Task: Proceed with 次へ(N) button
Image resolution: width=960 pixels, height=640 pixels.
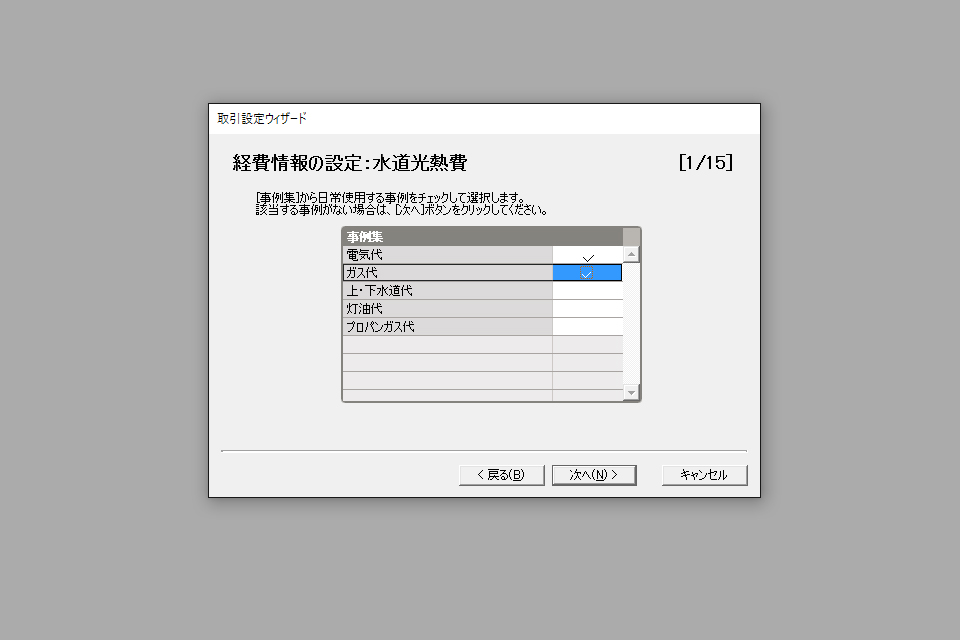Action: (x=594, y=475)
